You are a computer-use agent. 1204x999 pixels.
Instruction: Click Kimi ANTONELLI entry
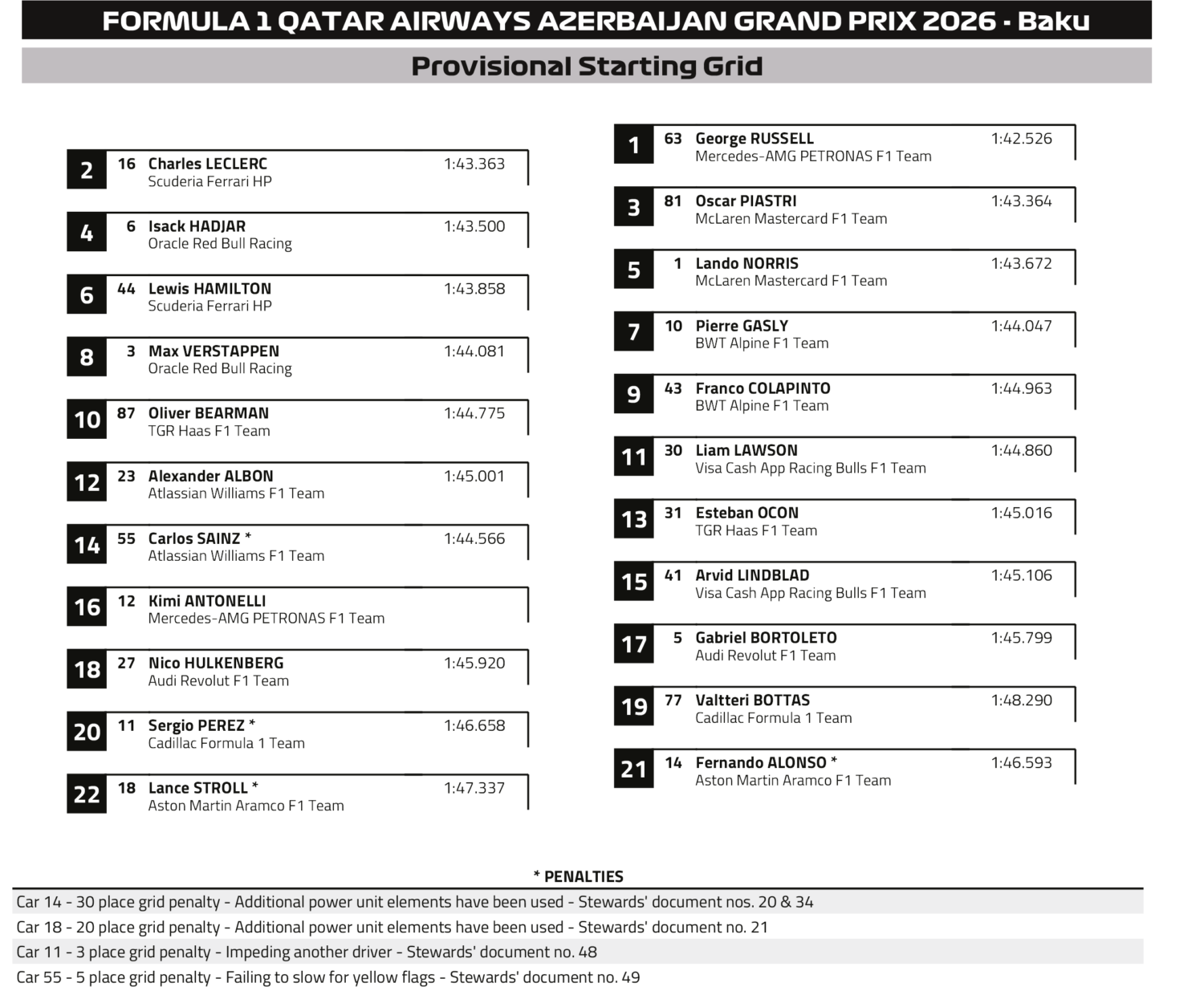coord(298,607)
